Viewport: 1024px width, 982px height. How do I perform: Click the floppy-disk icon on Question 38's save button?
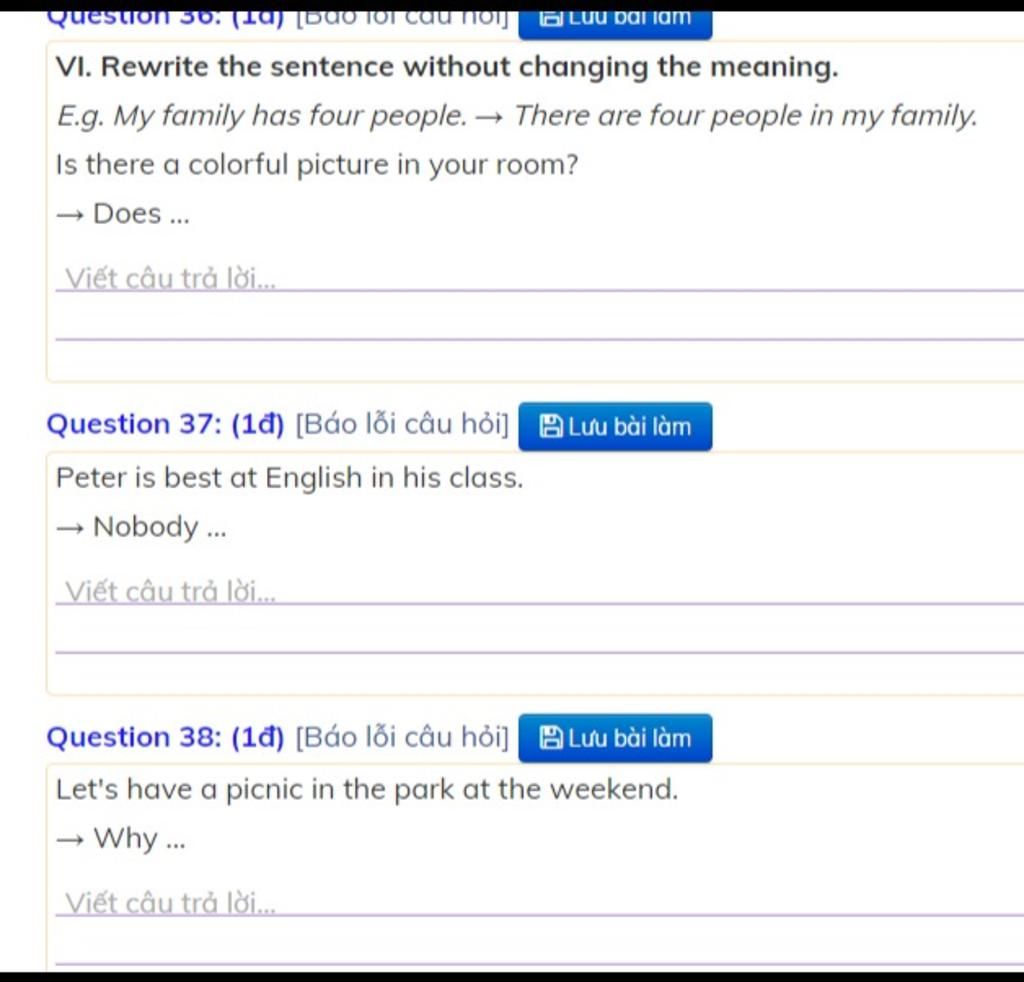(551, 739)
